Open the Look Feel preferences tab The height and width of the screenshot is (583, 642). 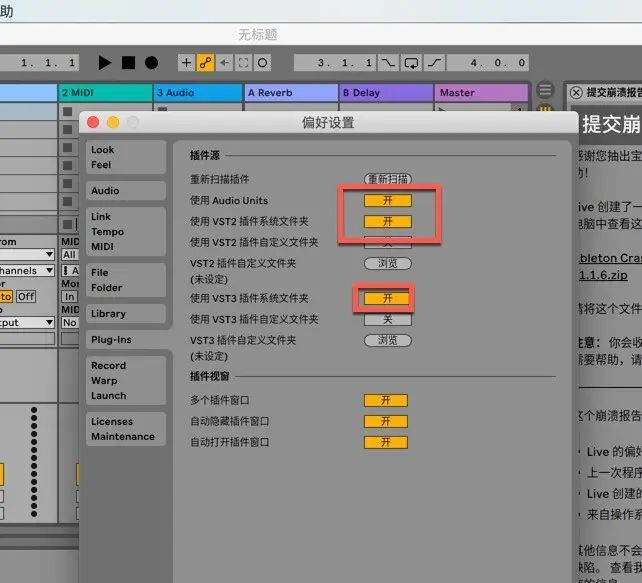[x=126, y=157]
